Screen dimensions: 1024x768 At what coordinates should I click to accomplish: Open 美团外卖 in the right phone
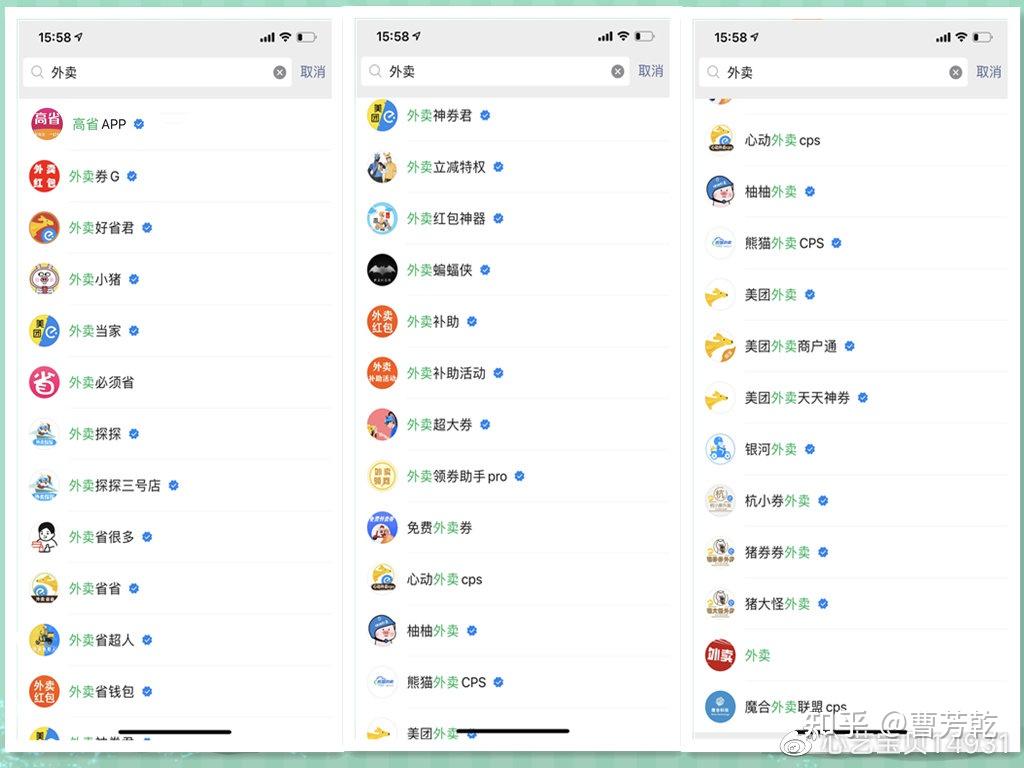tap(771, 295)
